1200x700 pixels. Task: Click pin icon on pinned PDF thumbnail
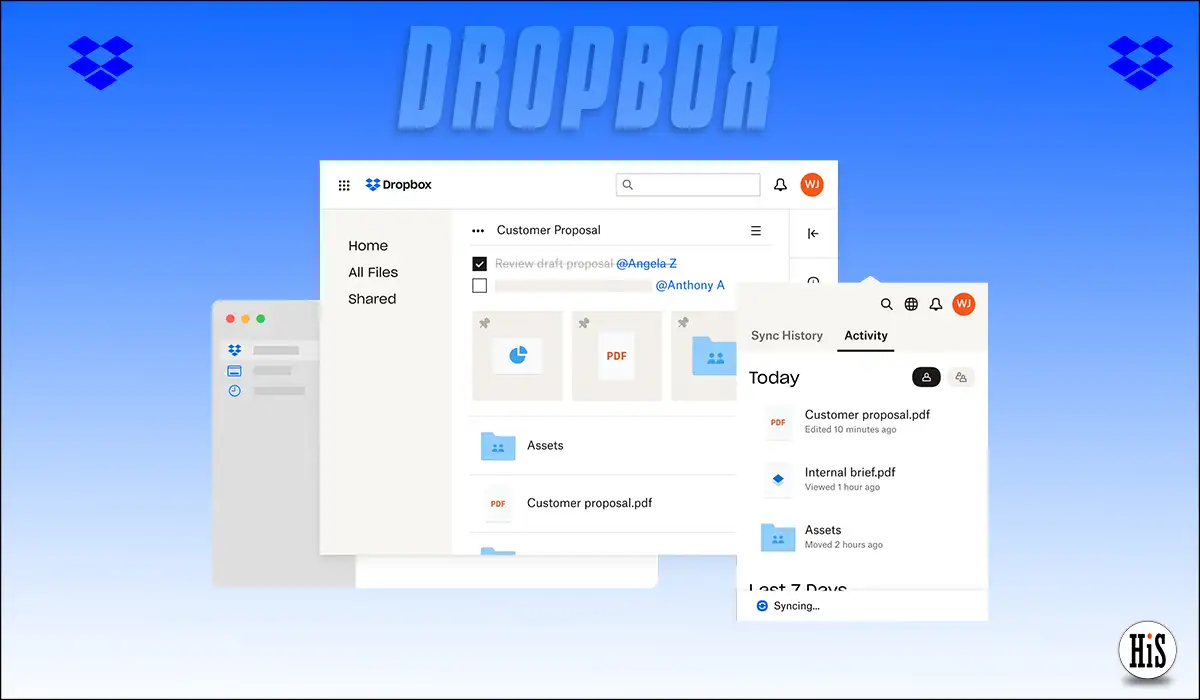point(584,323)
